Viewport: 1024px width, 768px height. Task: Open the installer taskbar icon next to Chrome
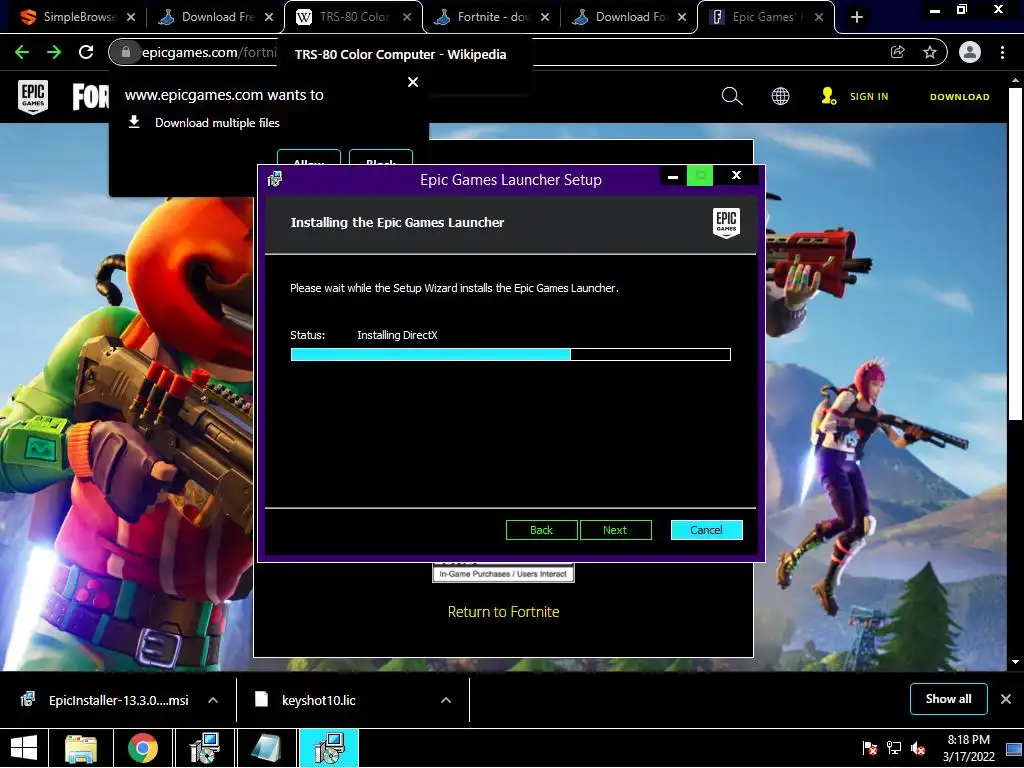[x=204, y=748]
